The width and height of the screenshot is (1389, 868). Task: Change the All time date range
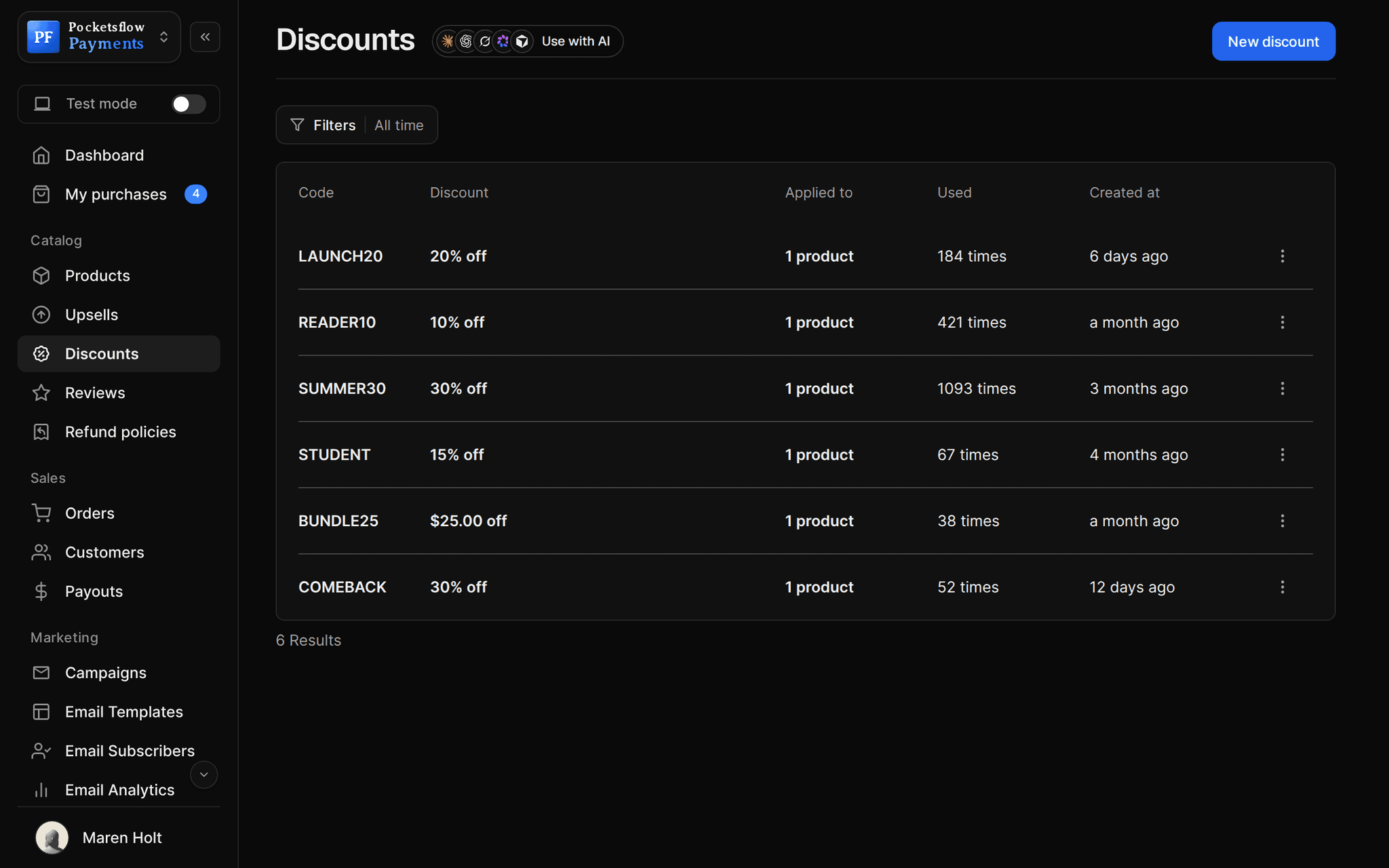pos(399,125)
